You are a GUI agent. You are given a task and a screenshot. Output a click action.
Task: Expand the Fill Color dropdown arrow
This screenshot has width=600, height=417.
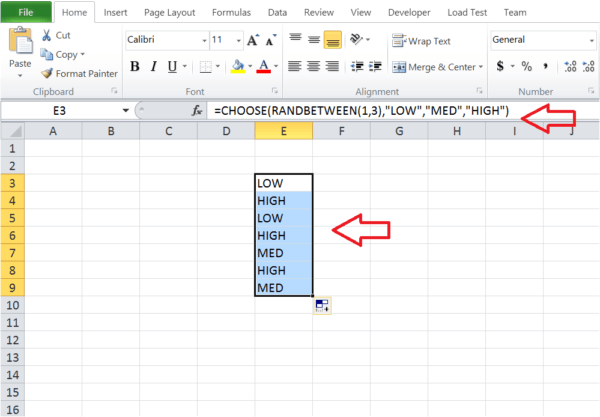tap(250, 67)
